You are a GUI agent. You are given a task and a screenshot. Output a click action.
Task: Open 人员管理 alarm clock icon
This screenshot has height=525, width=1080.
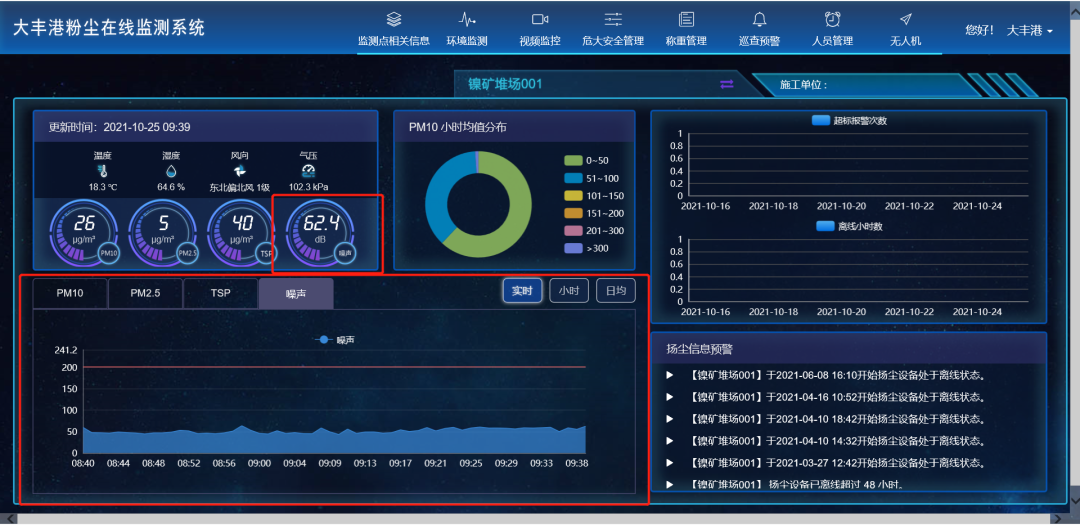(832, 19)
